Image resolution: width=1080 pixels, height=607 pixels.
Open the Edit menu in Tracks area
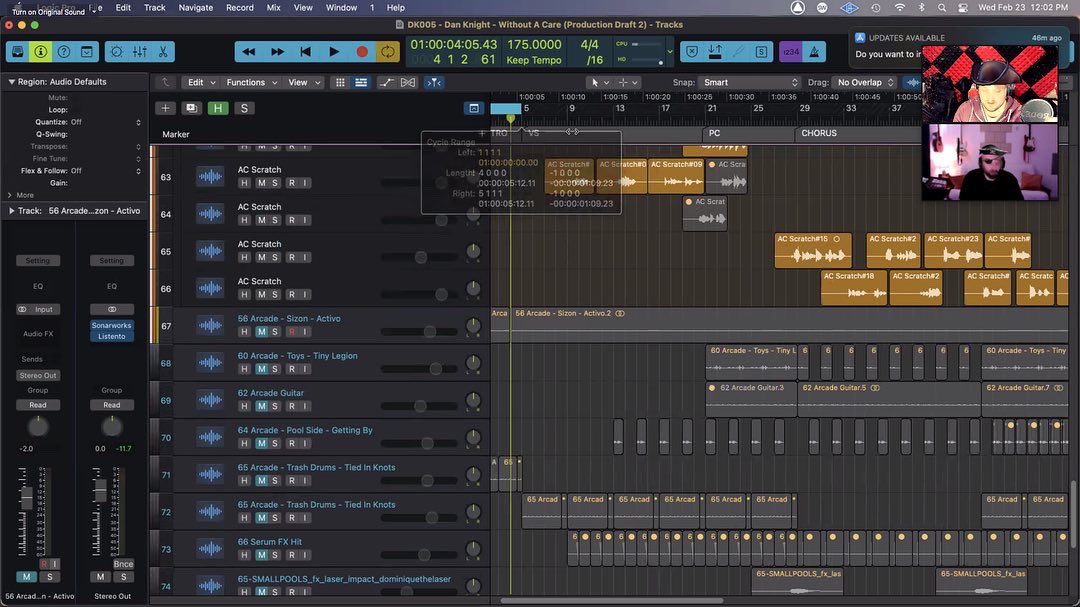[x=202, y=82]
